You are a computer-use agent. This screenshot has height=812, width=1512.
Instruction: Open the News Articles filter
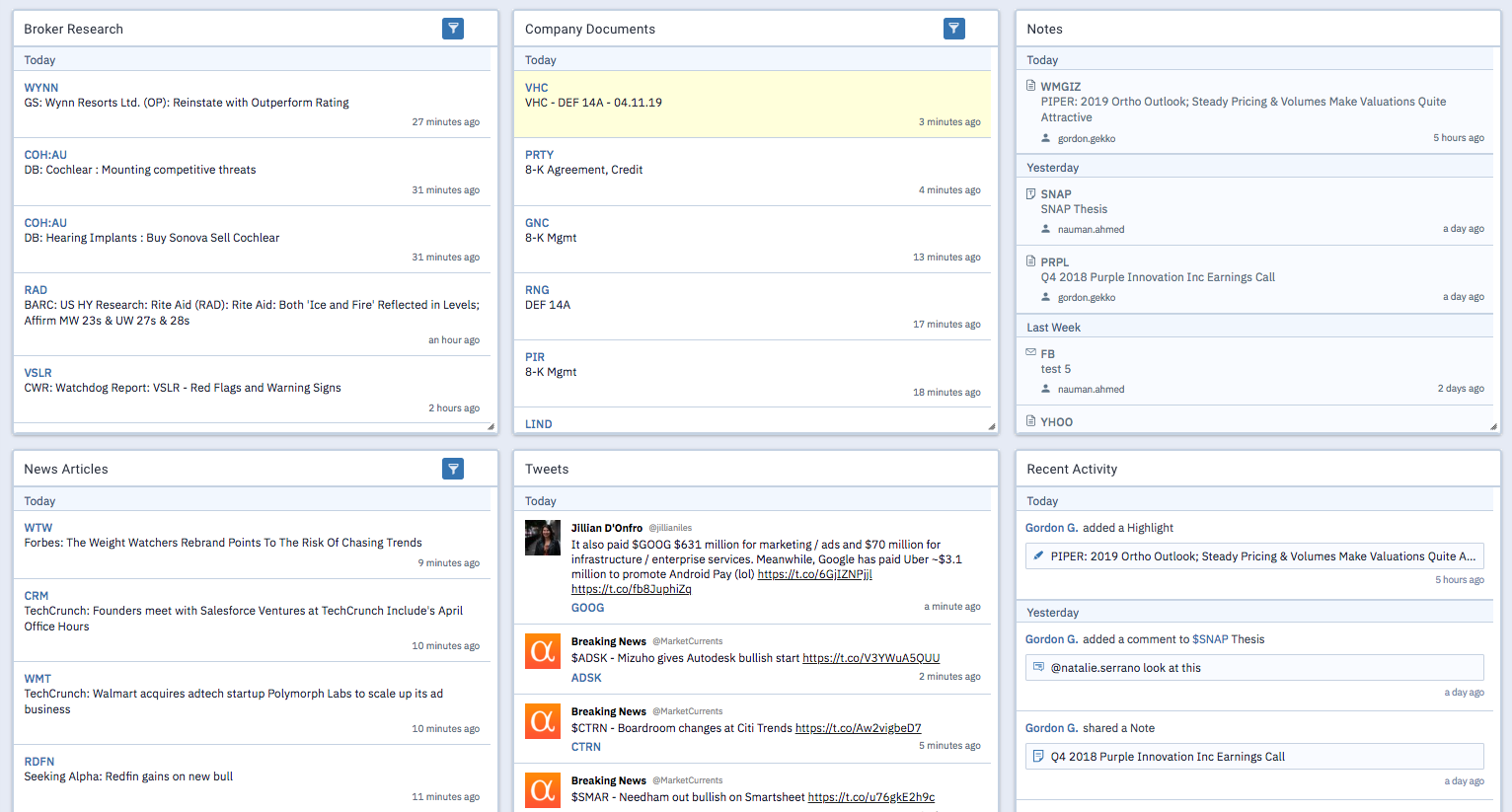pos(453,469)
